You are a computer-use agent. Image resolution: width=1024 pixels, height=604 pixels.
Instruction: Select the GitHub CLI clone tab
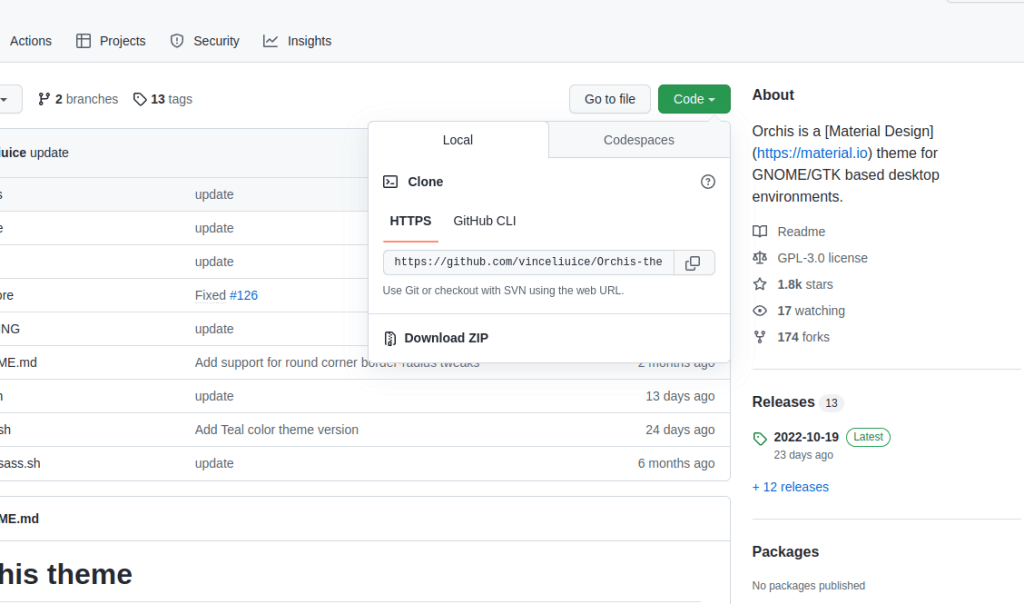pyautogui.click(x=484, y=221)
